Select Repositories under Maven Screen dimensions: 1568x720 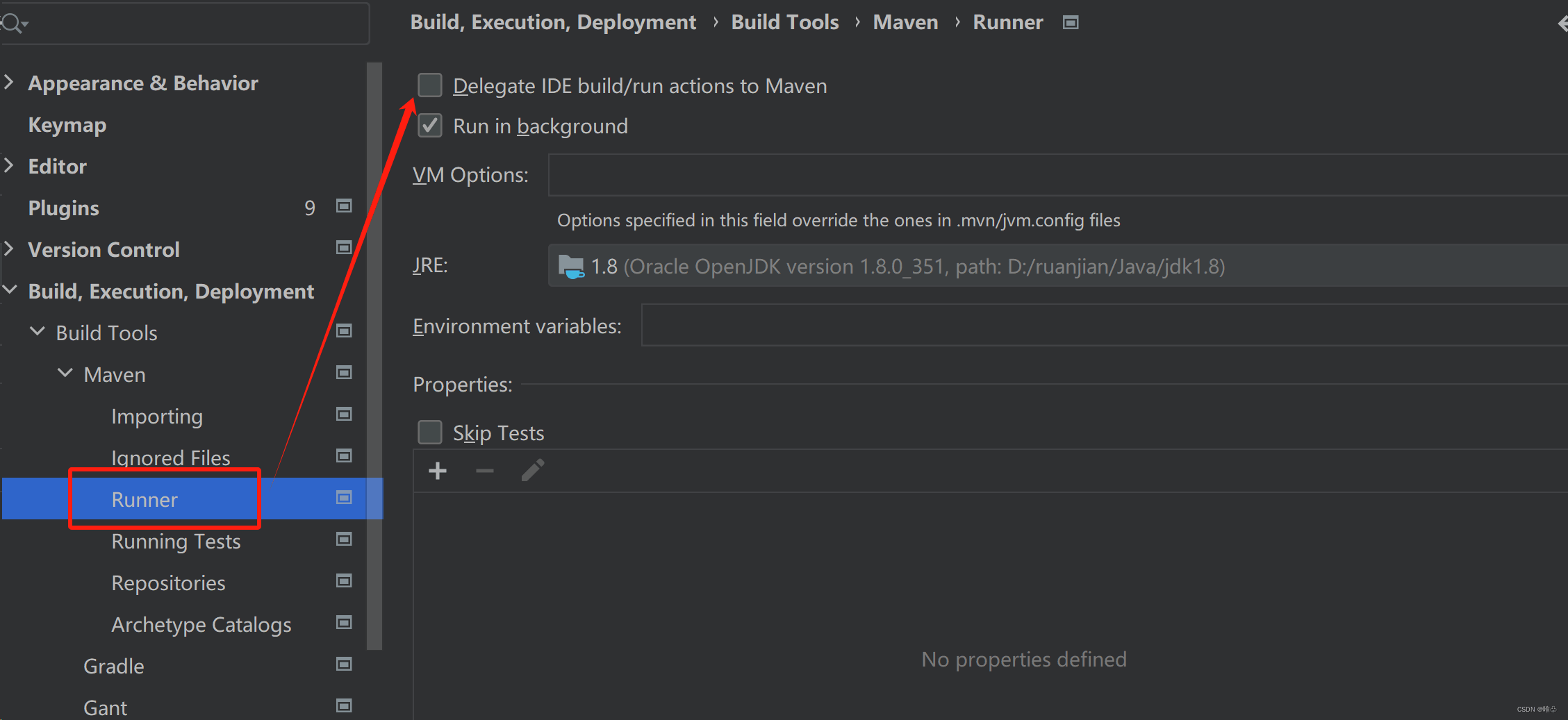(168, 583)
